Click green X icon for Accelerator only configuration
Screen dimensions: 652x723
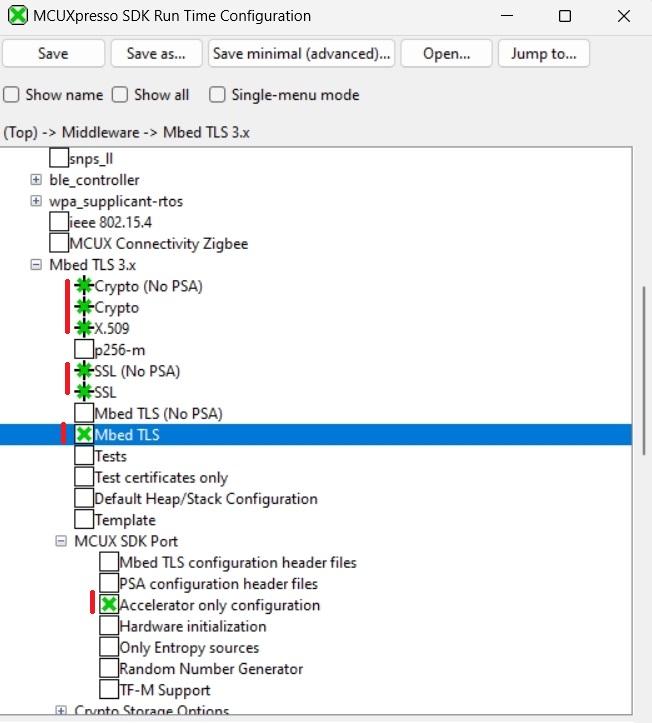(109, 605)
